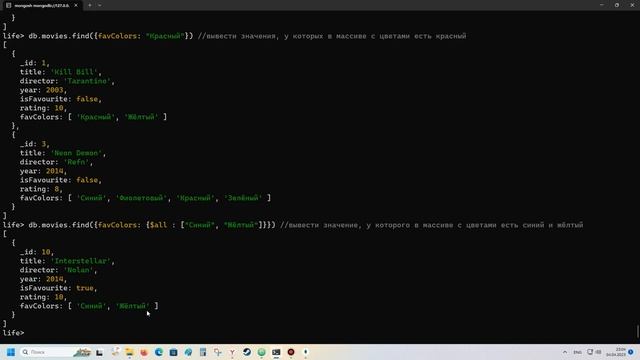The height and width of the screenshot is (360, 640).
Task: Open the Windows Start menu
Action: click(x=11, y=352)
